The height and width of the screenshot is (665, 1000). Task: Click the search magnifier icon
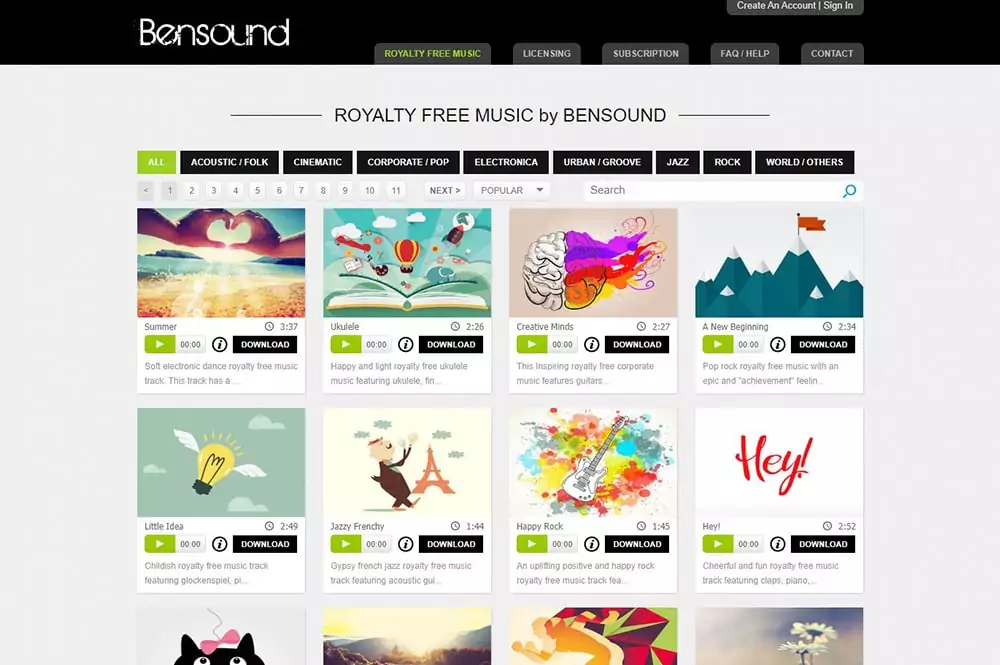[x=849, y=191]
